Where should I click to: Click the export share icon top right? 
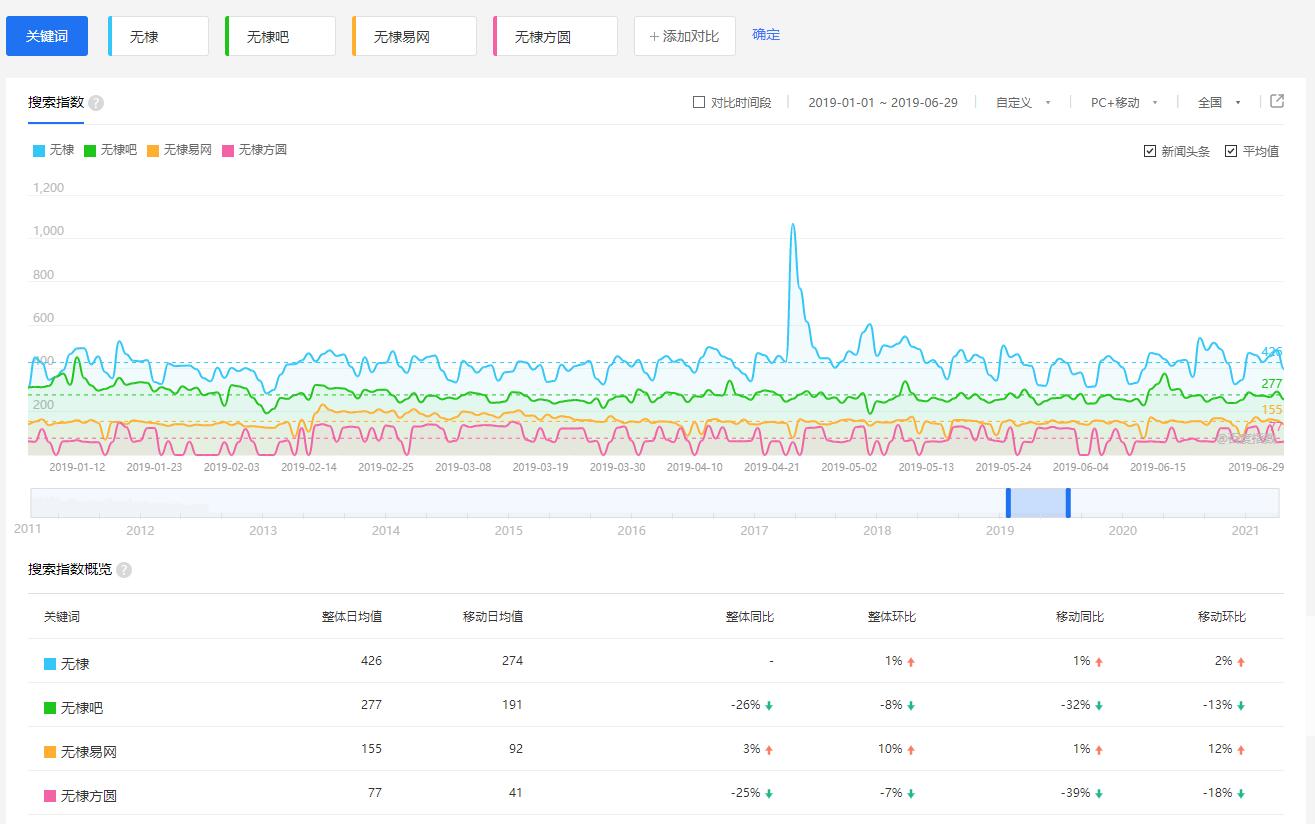pos(1277,101)
